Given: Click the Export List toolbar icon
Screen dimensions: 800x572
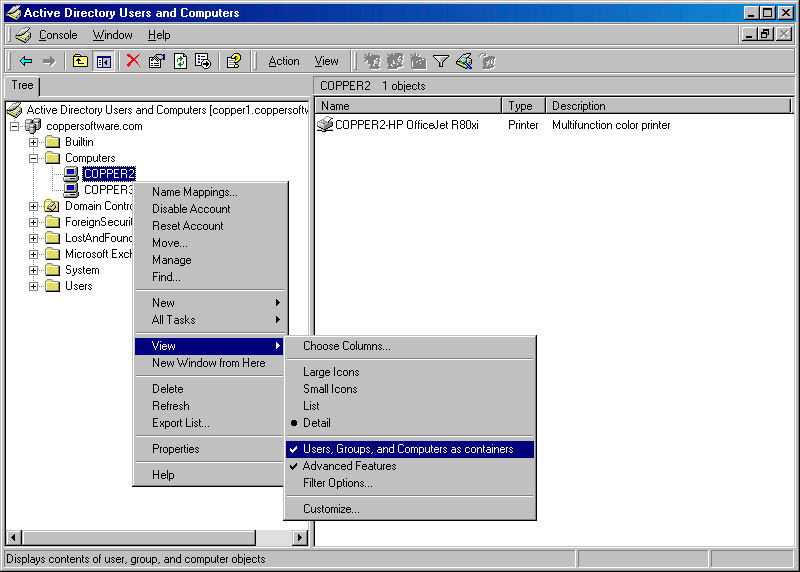Looking at the screenshot, I should (x=203, y=61).
